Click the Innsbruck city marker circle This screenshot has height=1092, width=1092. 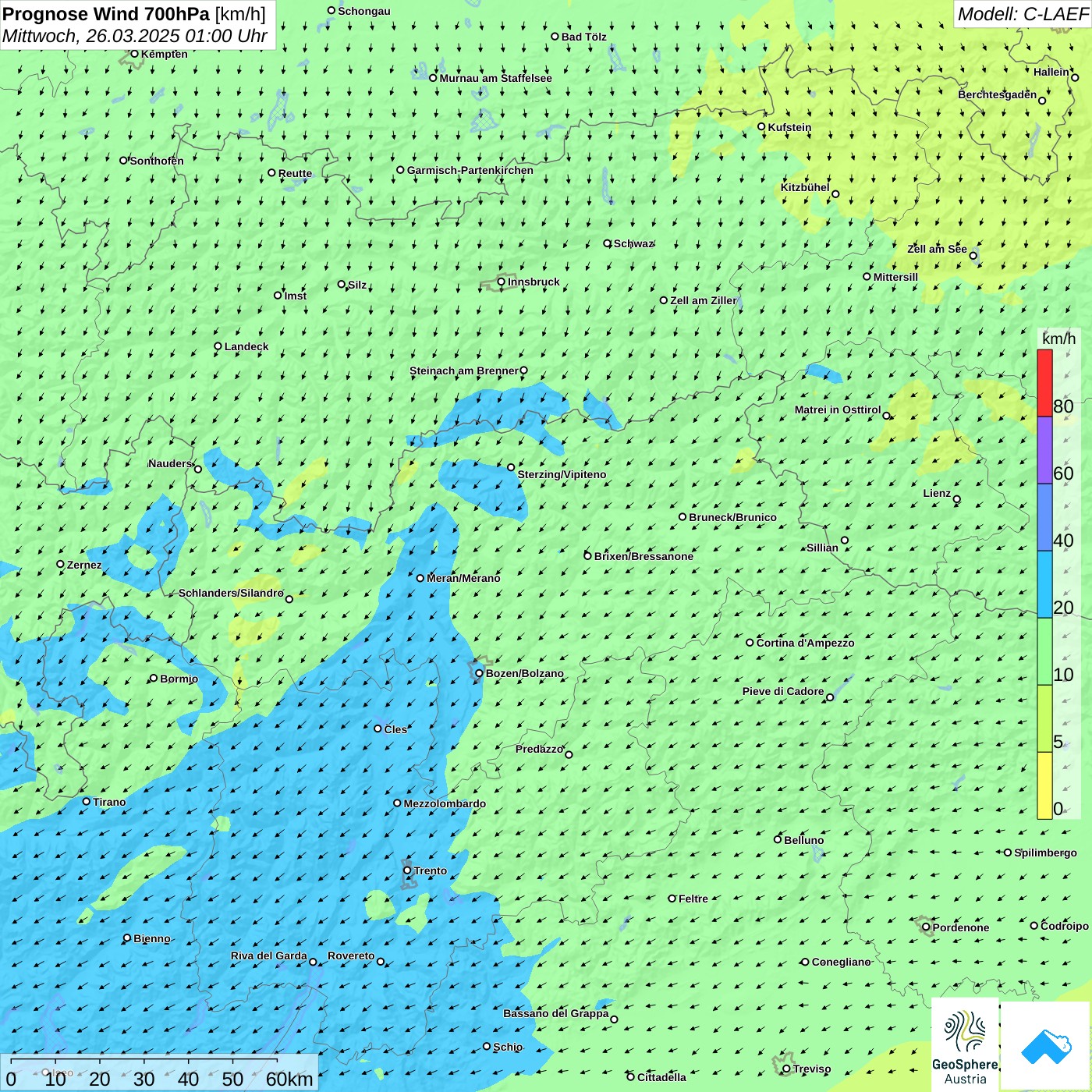click(x=502, y=282)
